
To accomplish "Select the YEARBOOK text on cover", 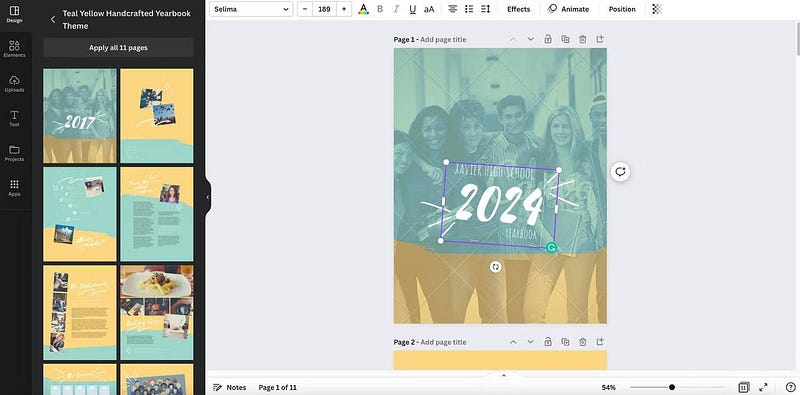I will (521, 234).
